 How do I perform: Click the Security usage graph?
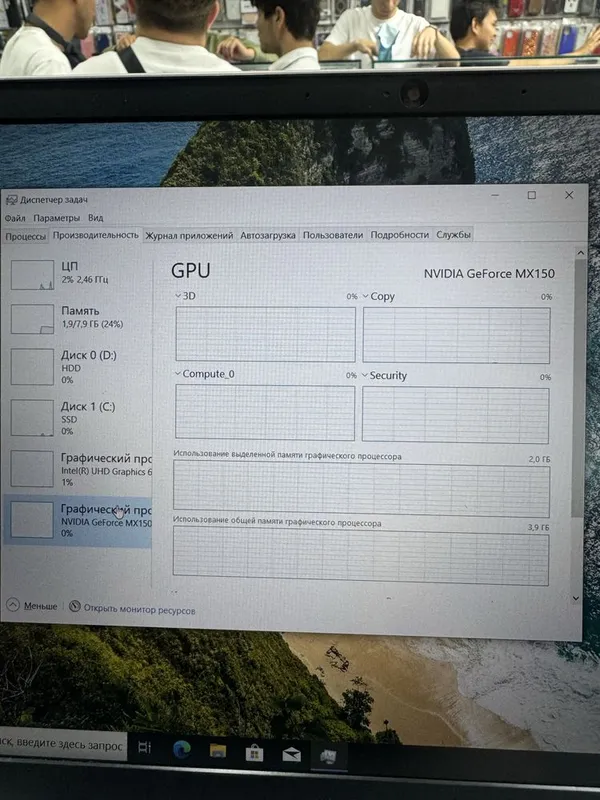456,415
